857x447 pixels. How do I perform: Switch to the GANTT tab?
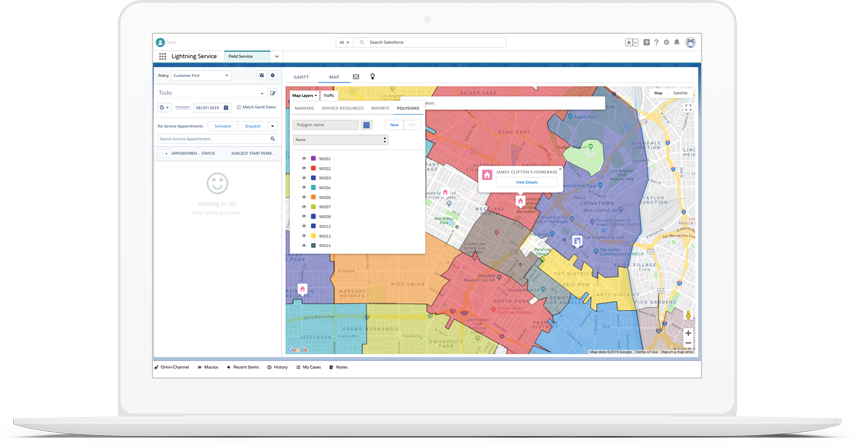tap(301, 77)
